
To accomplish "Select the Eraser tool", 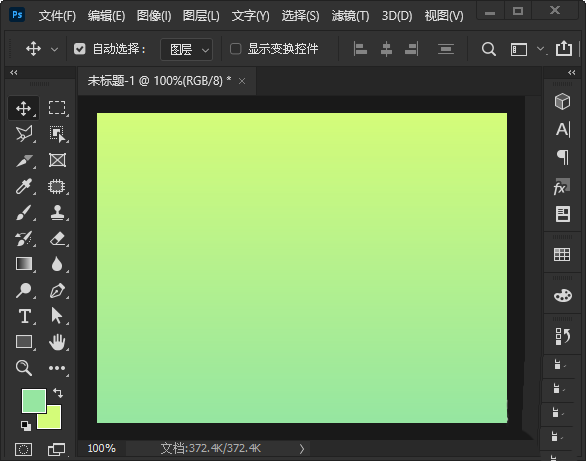I will 57,238.
